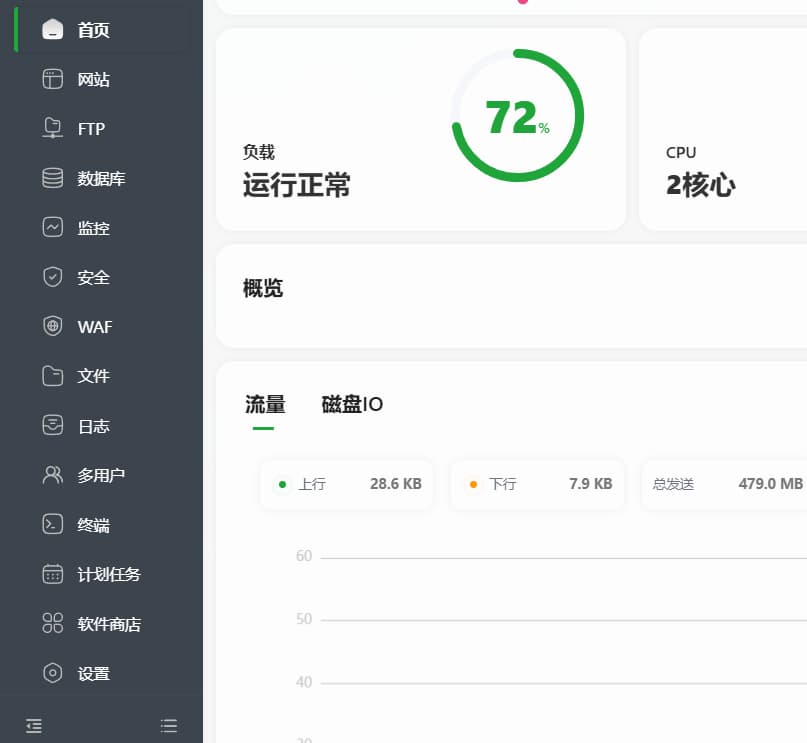Open the menu list icon at sidebar bottom
The image size is (807, 743).
point(169,726)
